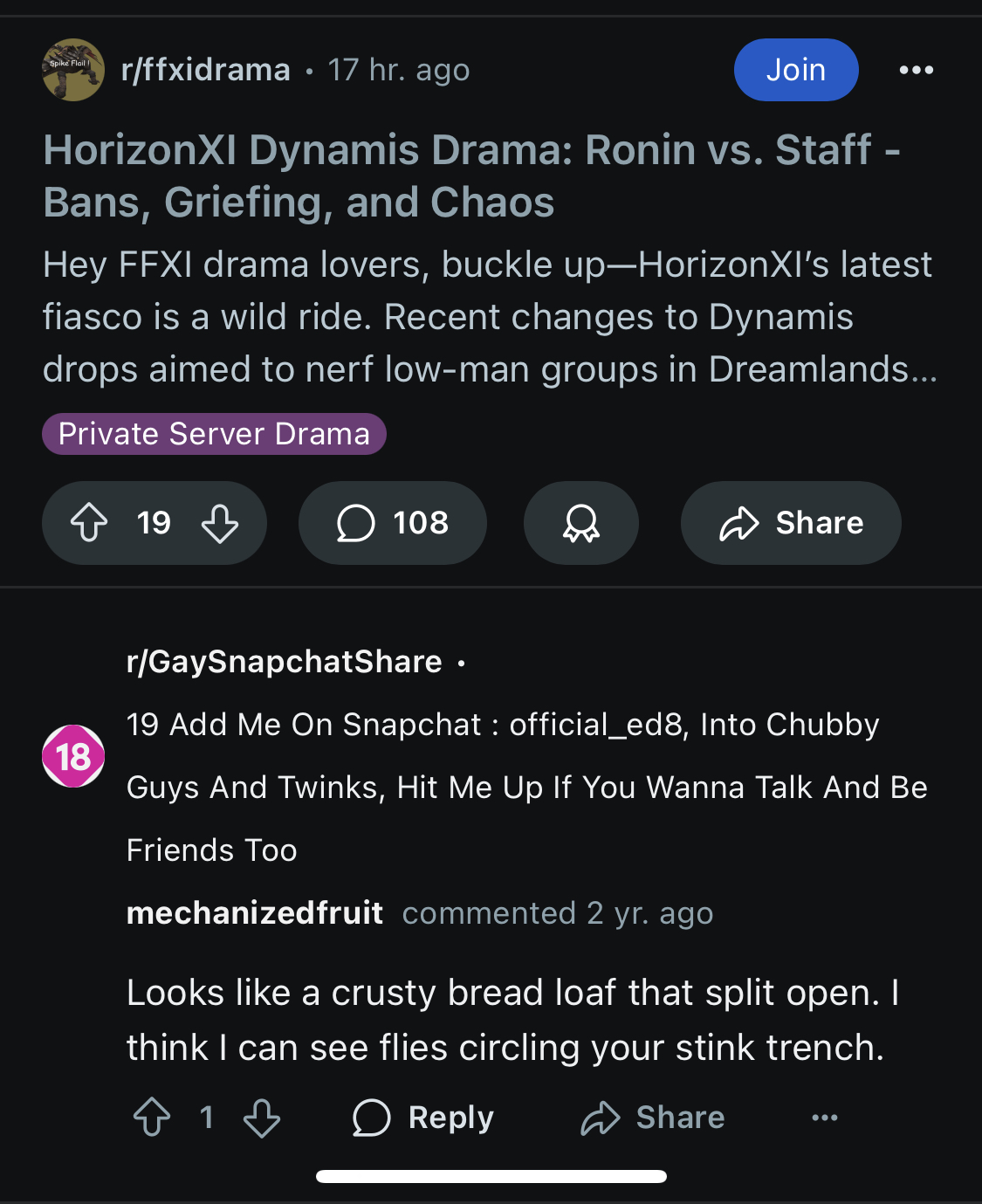The height and width of the screenshot is (1204, 982).
Task: Tap the pink 18 NSFW badge icon
Action: pos(73,756)
